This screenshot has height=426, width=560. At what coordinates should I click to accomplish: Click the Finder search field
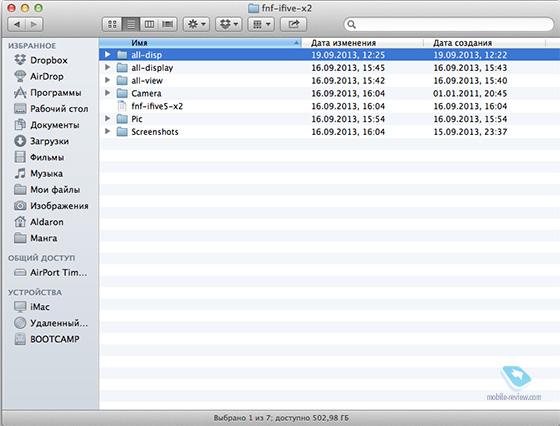click(x=449, y=24)
